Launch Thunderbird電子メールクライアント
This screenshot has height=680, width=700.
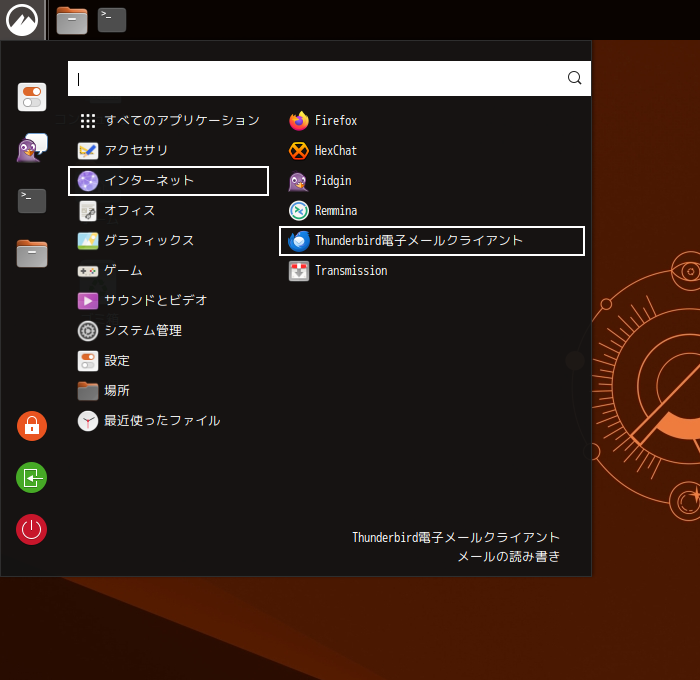(432, 241)
